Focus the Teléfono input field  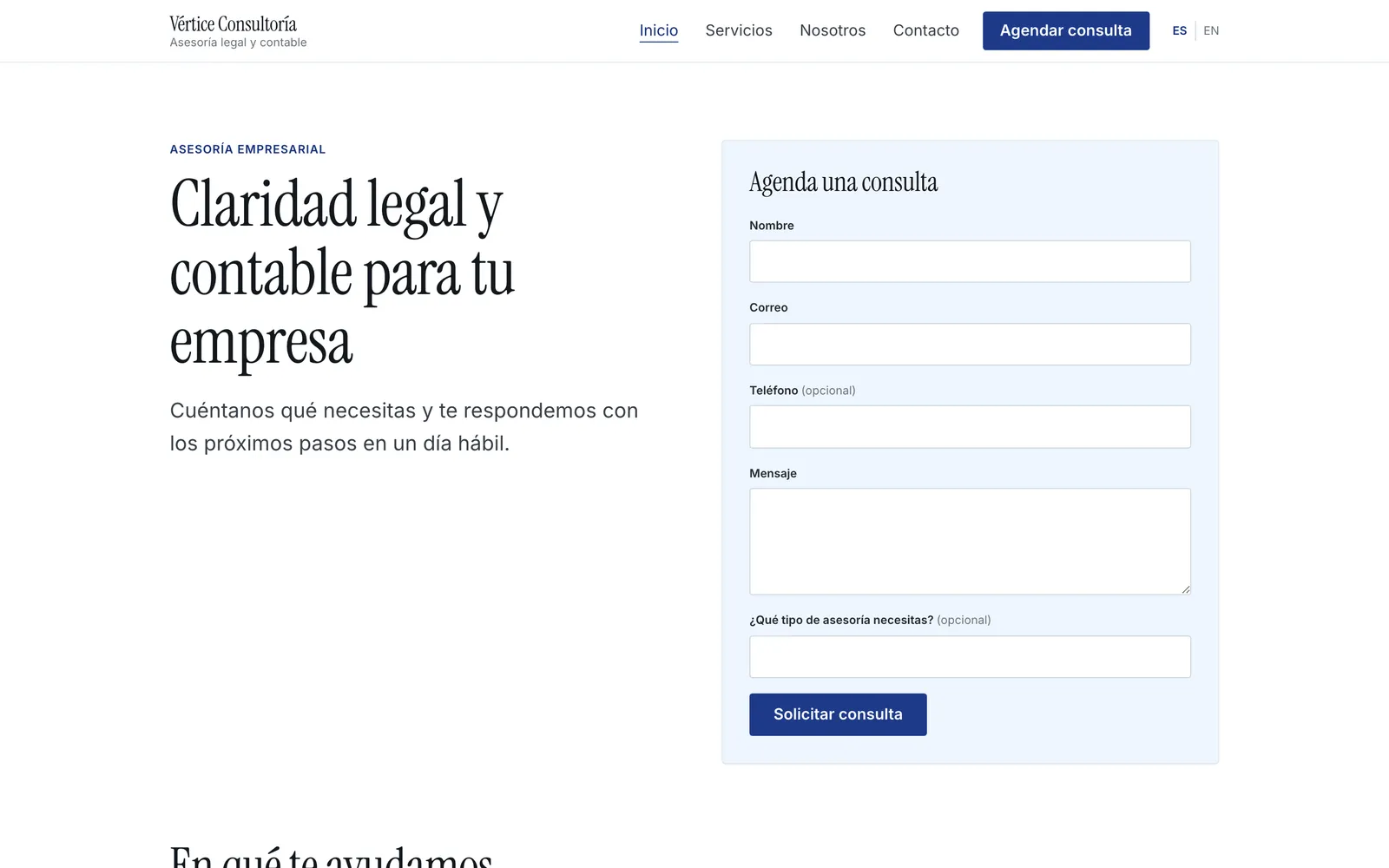point(970,427)
